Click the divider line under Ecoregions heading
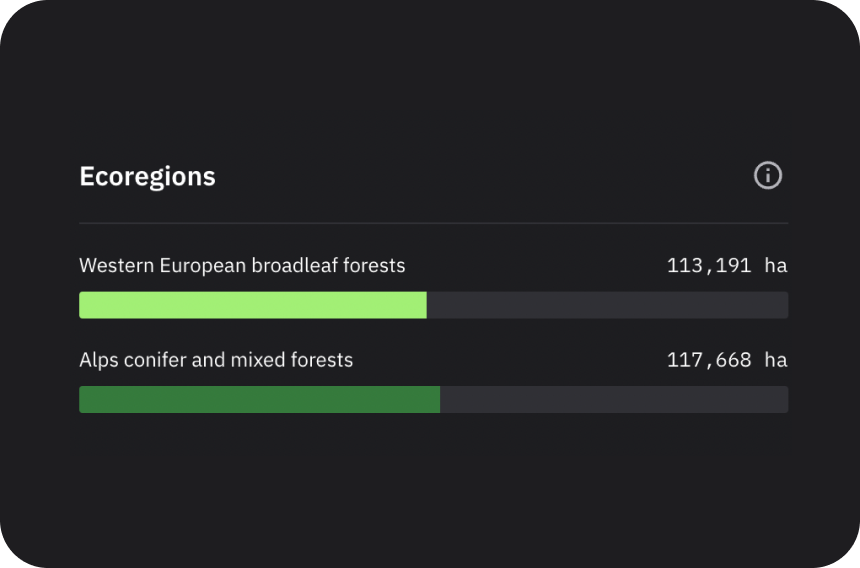 (x=433, y=223)
